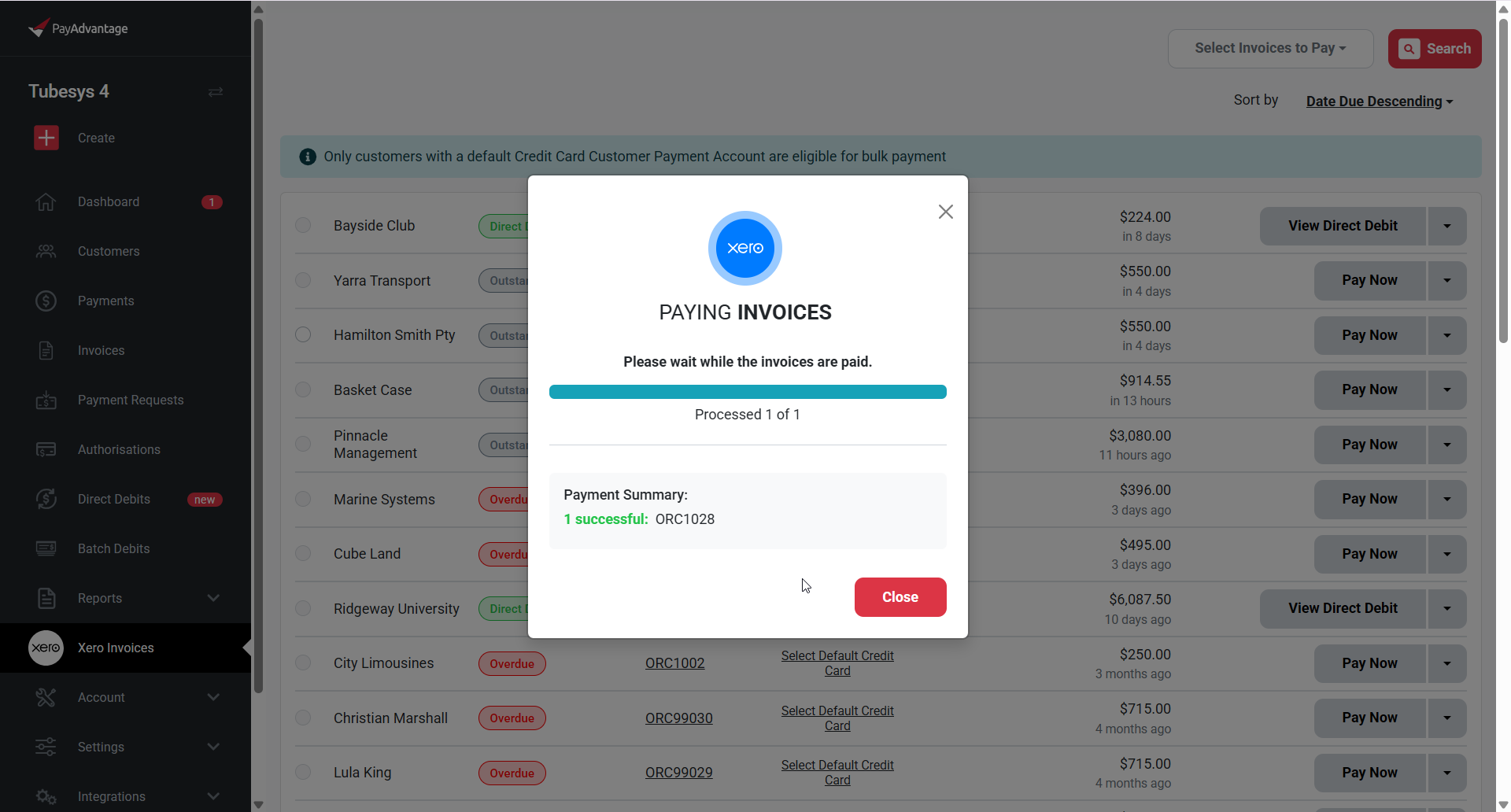Click the invoice payment progress bar

[748, 392]
